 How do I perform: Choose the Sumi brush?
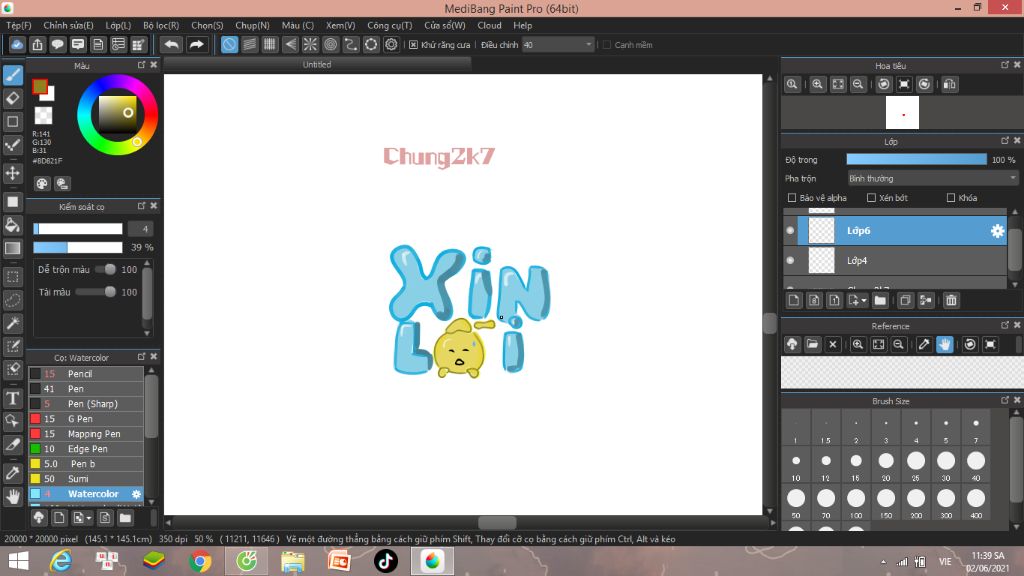click(86, 479)
